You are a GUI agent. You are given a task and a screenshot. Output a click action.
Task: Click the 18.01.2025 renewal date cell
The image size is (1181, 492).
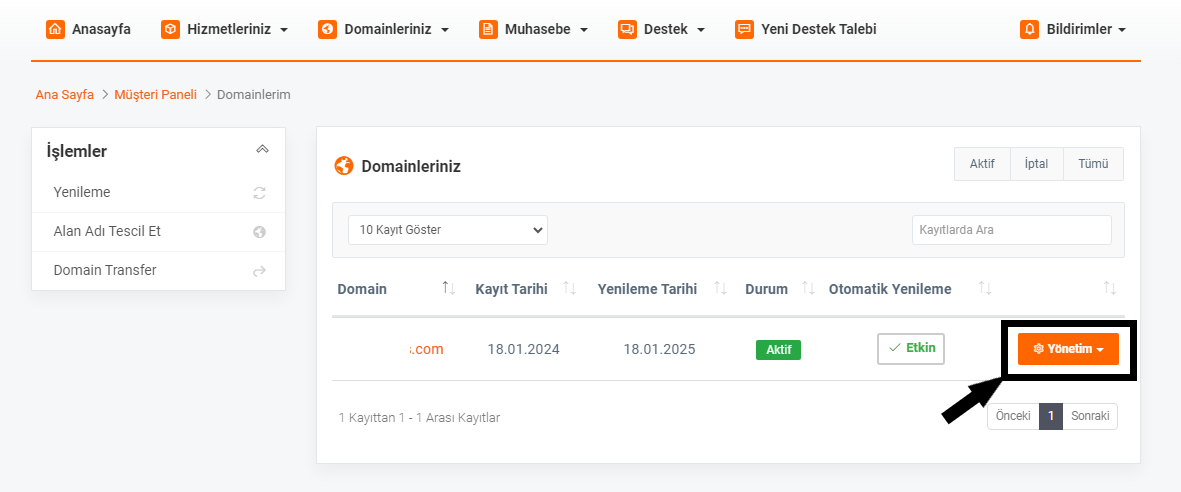pyautogui.click(x=659, y=349)
